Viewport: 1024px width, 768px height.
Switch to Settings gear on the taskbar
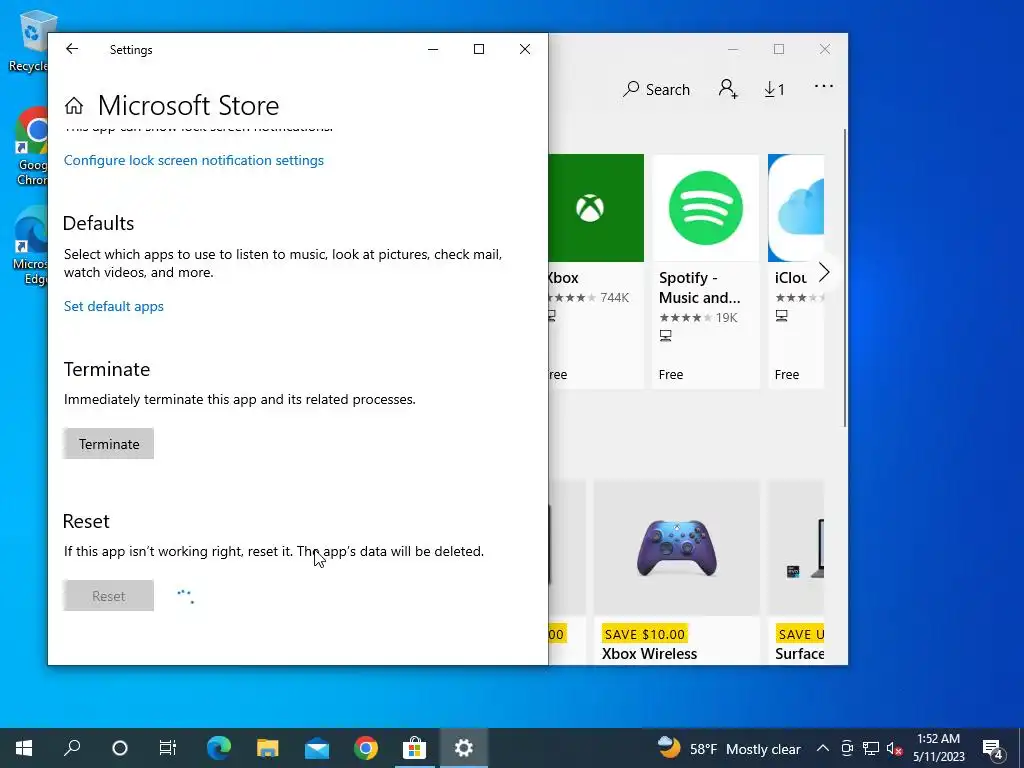coord(464,748)
